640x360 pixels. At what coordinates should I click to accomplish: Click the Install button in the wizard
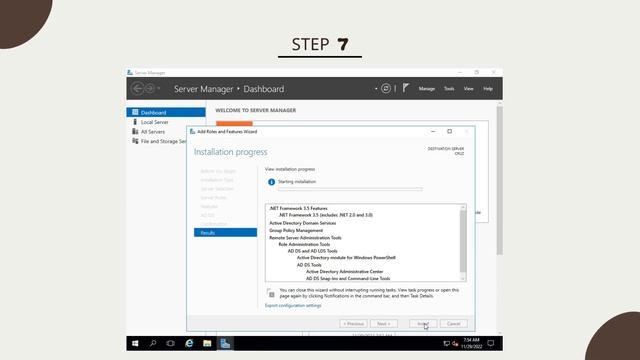423,324
